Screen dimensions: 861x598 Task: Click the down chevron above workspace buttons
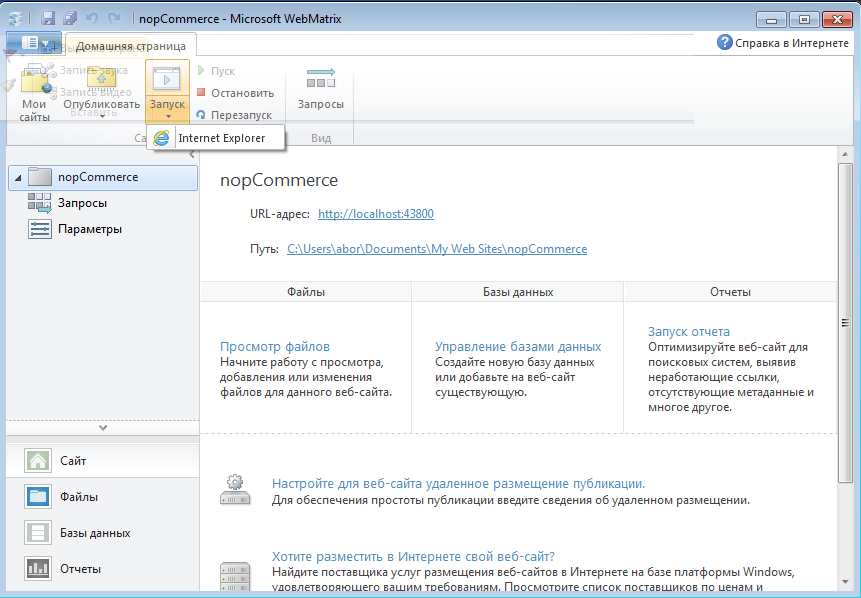[103, 427]
